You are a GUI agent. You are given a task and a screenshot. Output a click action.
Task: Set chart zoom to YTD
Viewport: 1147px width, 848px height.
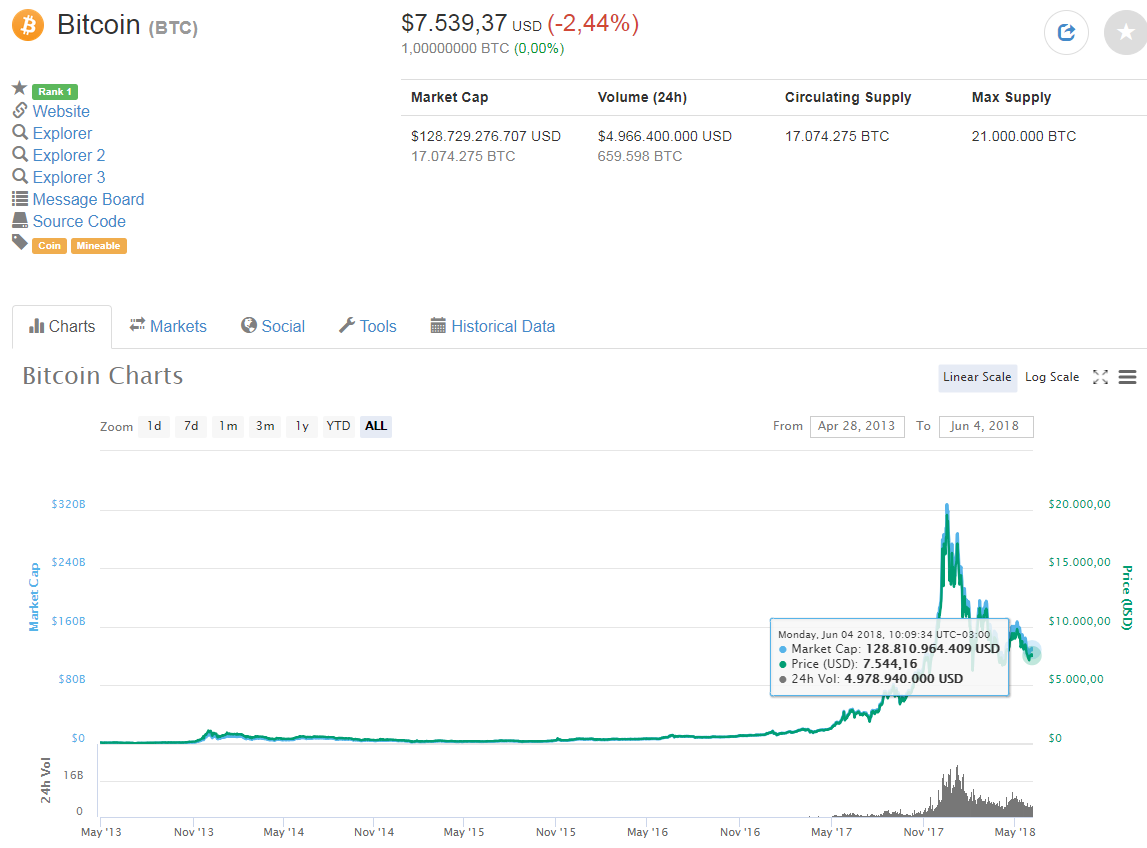coord(338,426)
